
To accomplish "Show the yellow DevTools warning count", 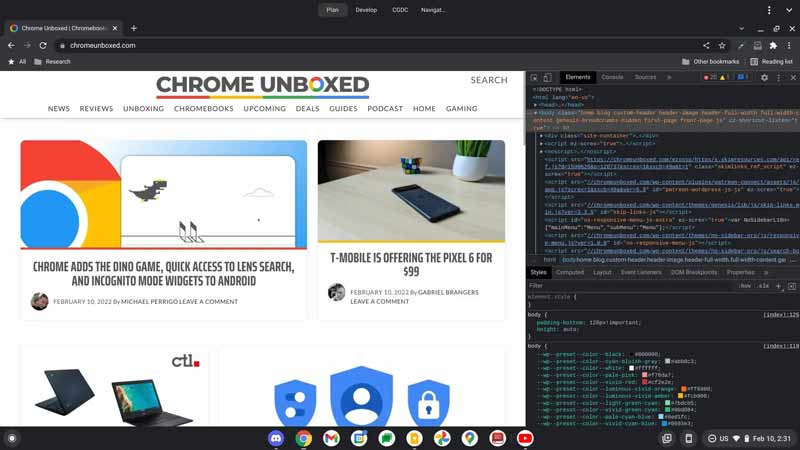I will (x=724, y=78).
